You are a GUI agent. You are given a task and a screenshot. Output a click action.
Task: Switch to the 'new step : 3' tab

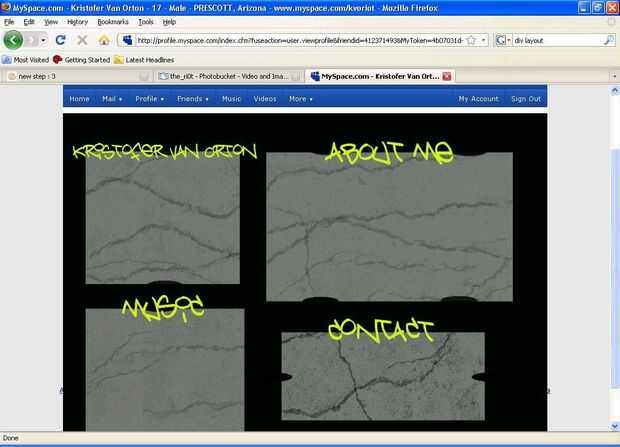pos(78,76)
